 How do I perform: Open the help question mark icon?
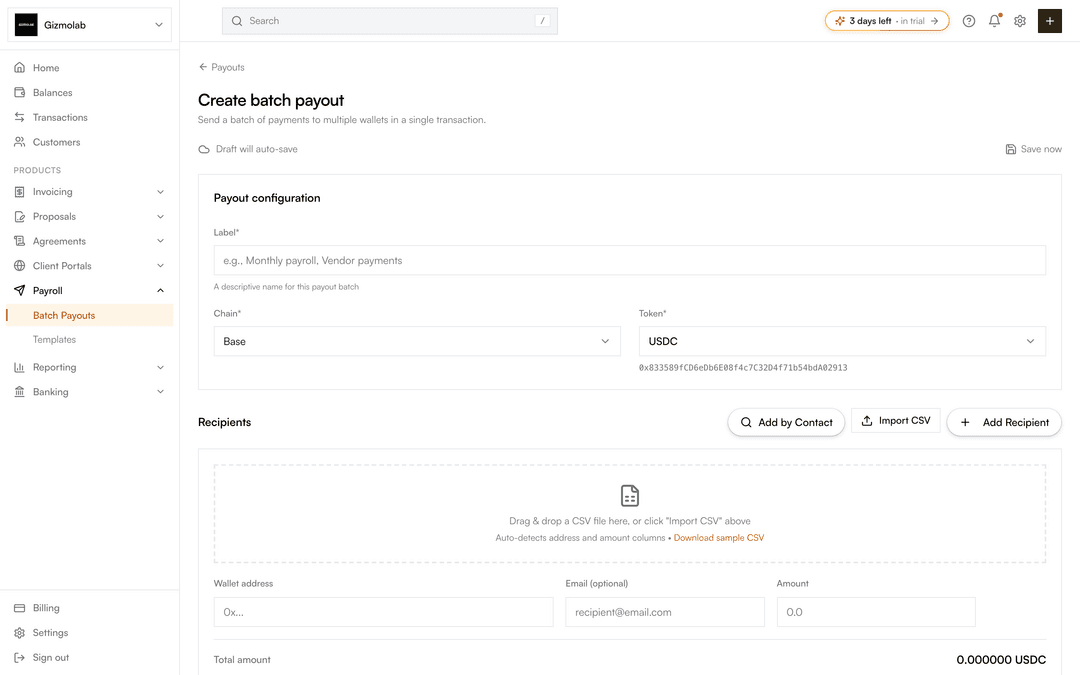pos(968,21)
